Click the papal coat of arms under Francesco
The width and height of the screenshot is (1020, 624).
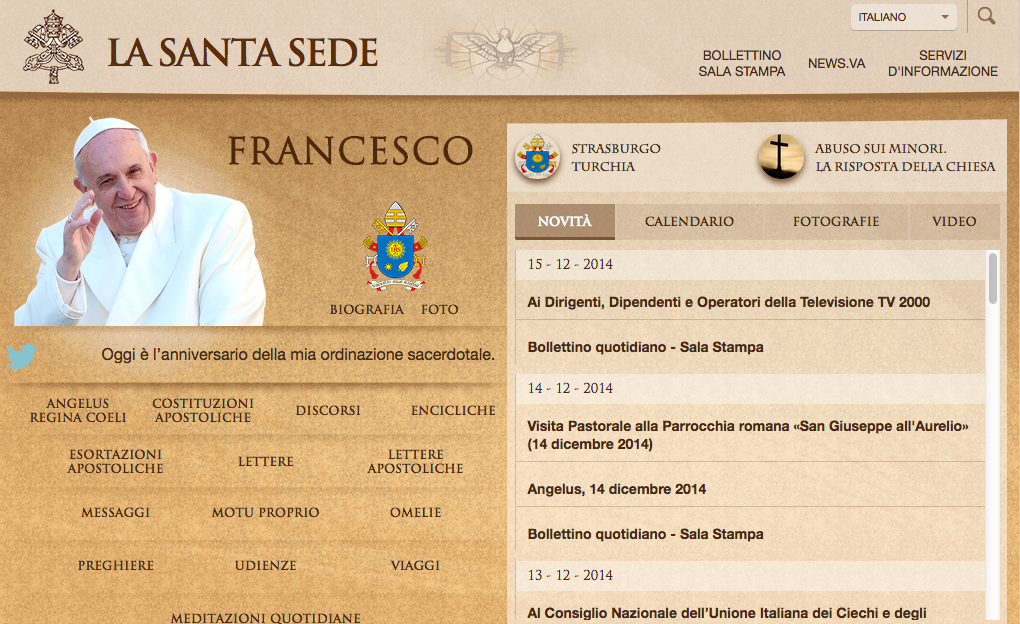coord(396,246)
